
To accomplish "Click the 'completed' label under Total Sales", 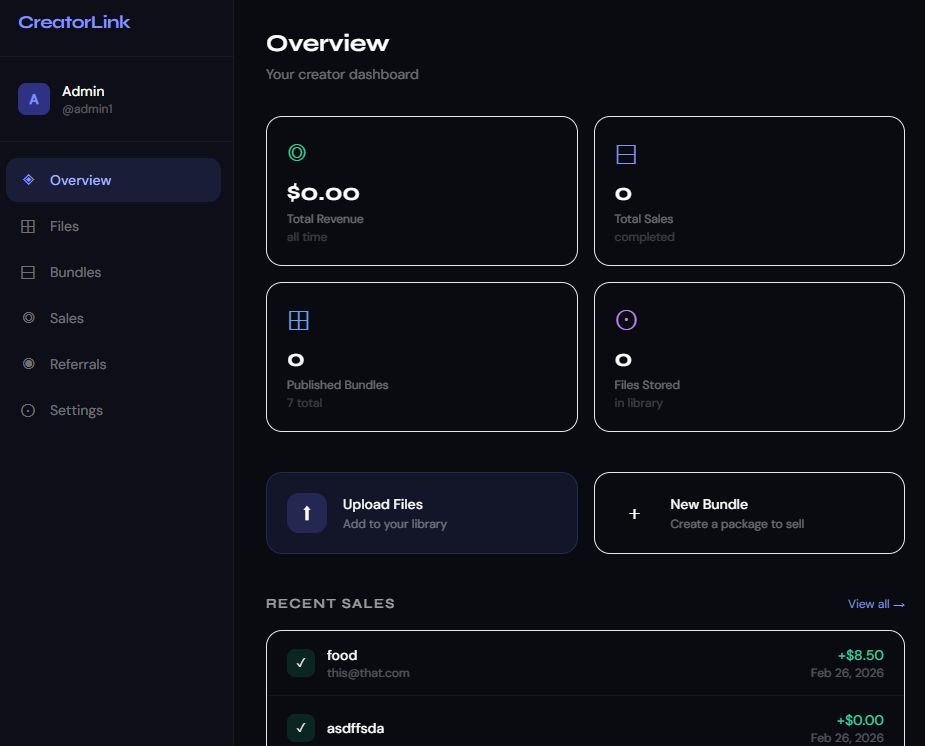I will [644, 237].
